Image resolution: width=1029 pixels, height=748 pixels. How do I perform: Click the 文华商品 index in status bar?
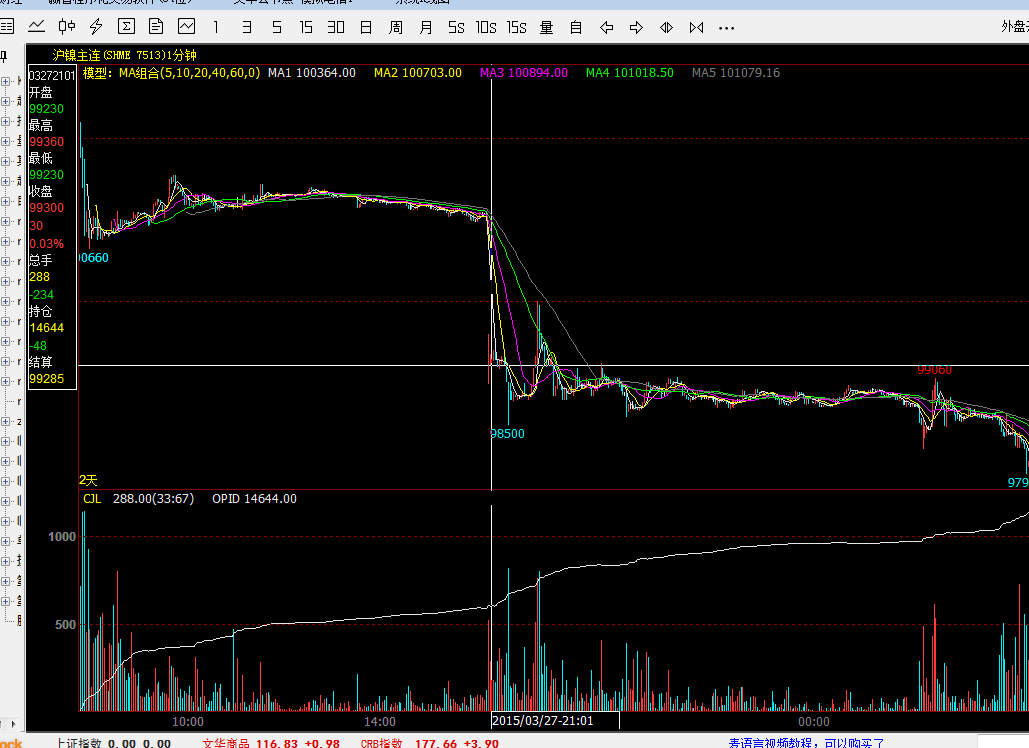coord(228,743)
